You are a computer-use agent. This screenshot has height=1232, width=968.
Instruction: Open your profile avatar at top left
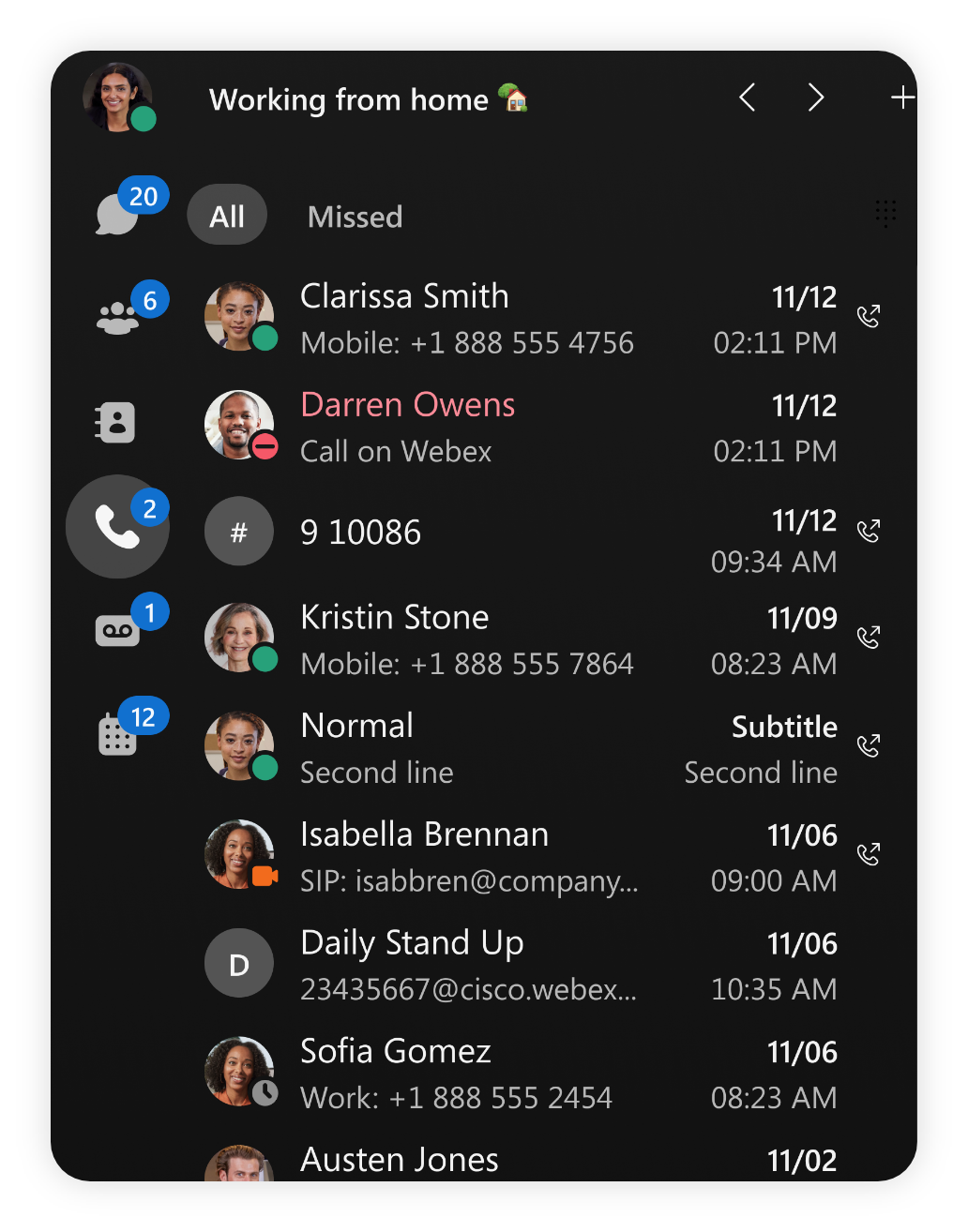pyautogui.click(x=118, y=98)
